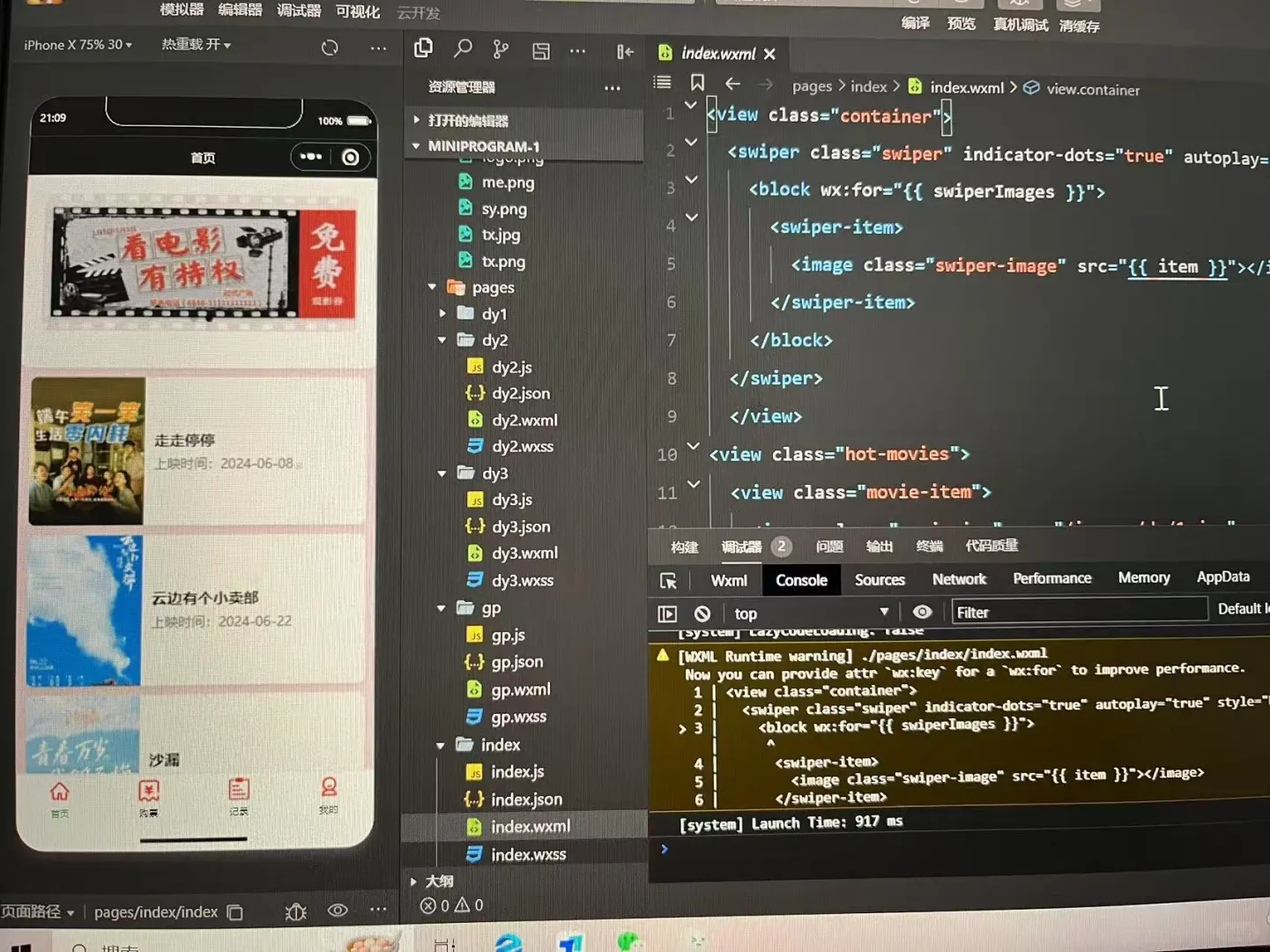Screen dimensions: 1270x952
Task: Close the index.wxml editor tab
Action: [x=769, y=54]
